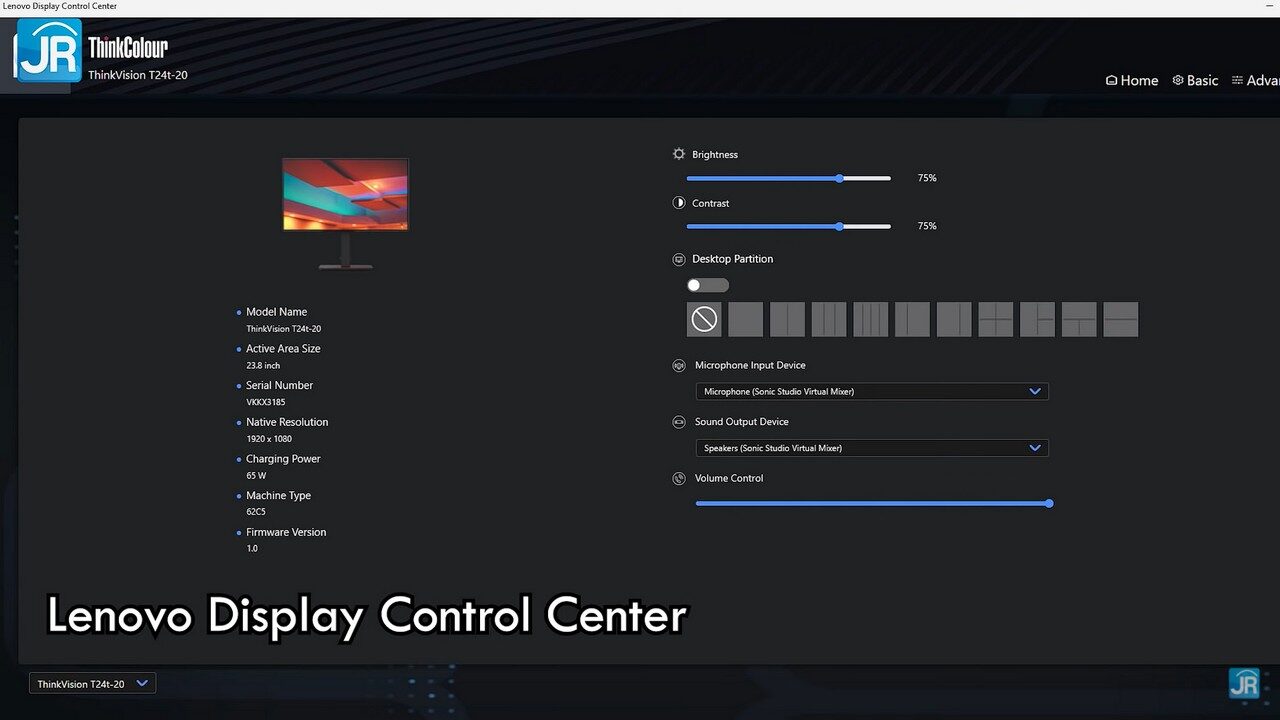Viewport: 1280px width, 720px height.
Task: Click the Contrast slider handle
Action: pos(839,226)
